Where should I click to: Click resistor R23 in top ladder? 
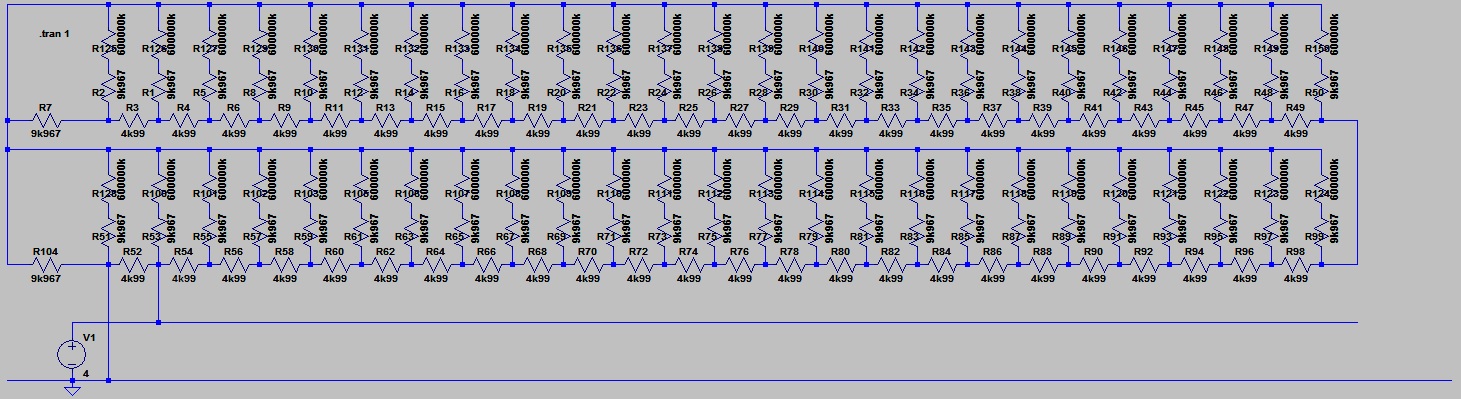(x=639, y=121)
